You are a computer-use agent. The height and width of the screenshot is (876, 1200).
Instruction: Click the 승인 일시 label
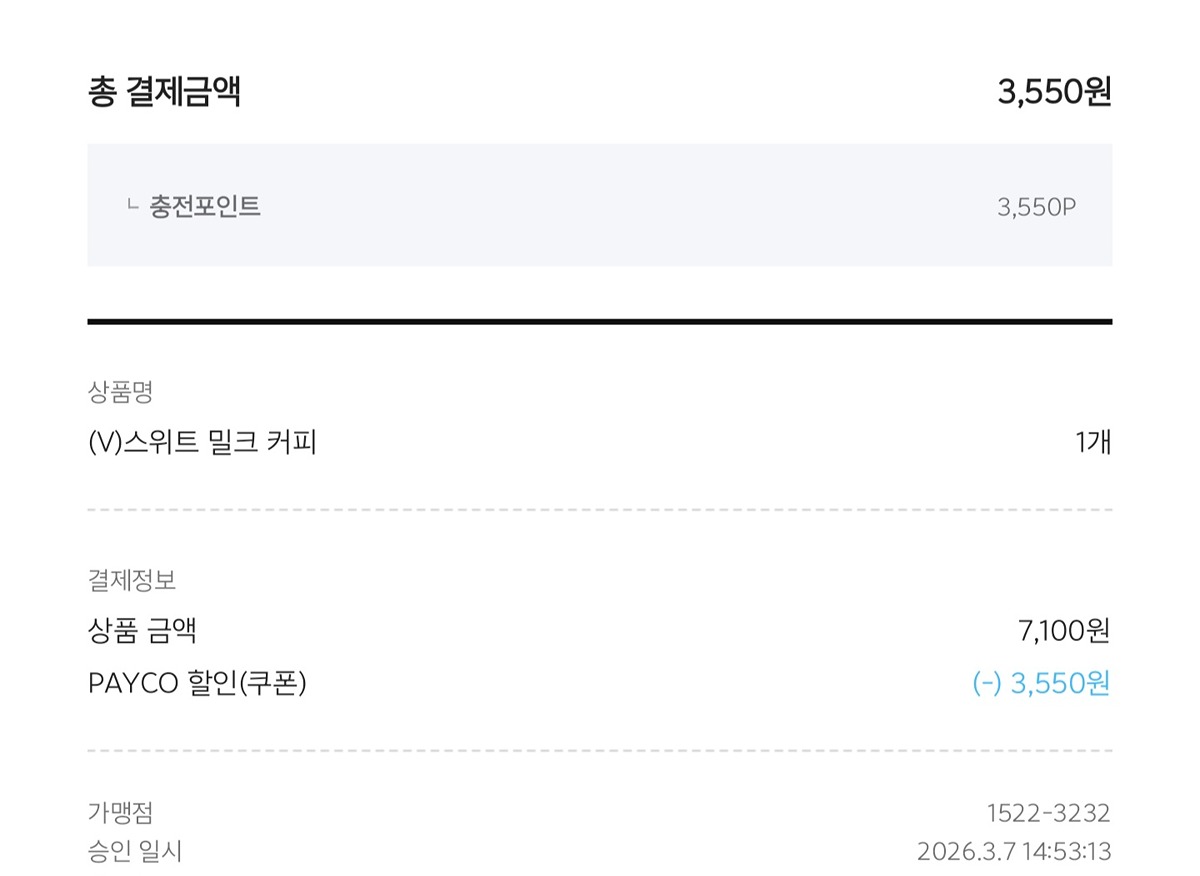coord(135,852)
